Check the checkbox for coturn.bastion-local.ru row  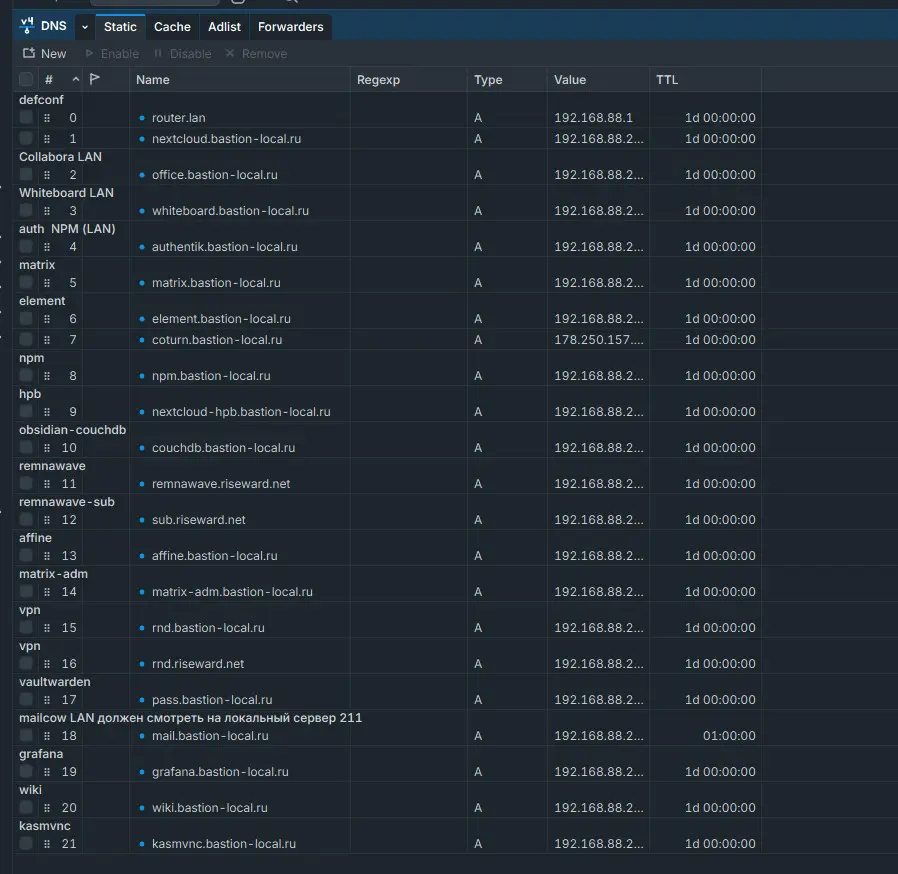(x=26, y=340)
